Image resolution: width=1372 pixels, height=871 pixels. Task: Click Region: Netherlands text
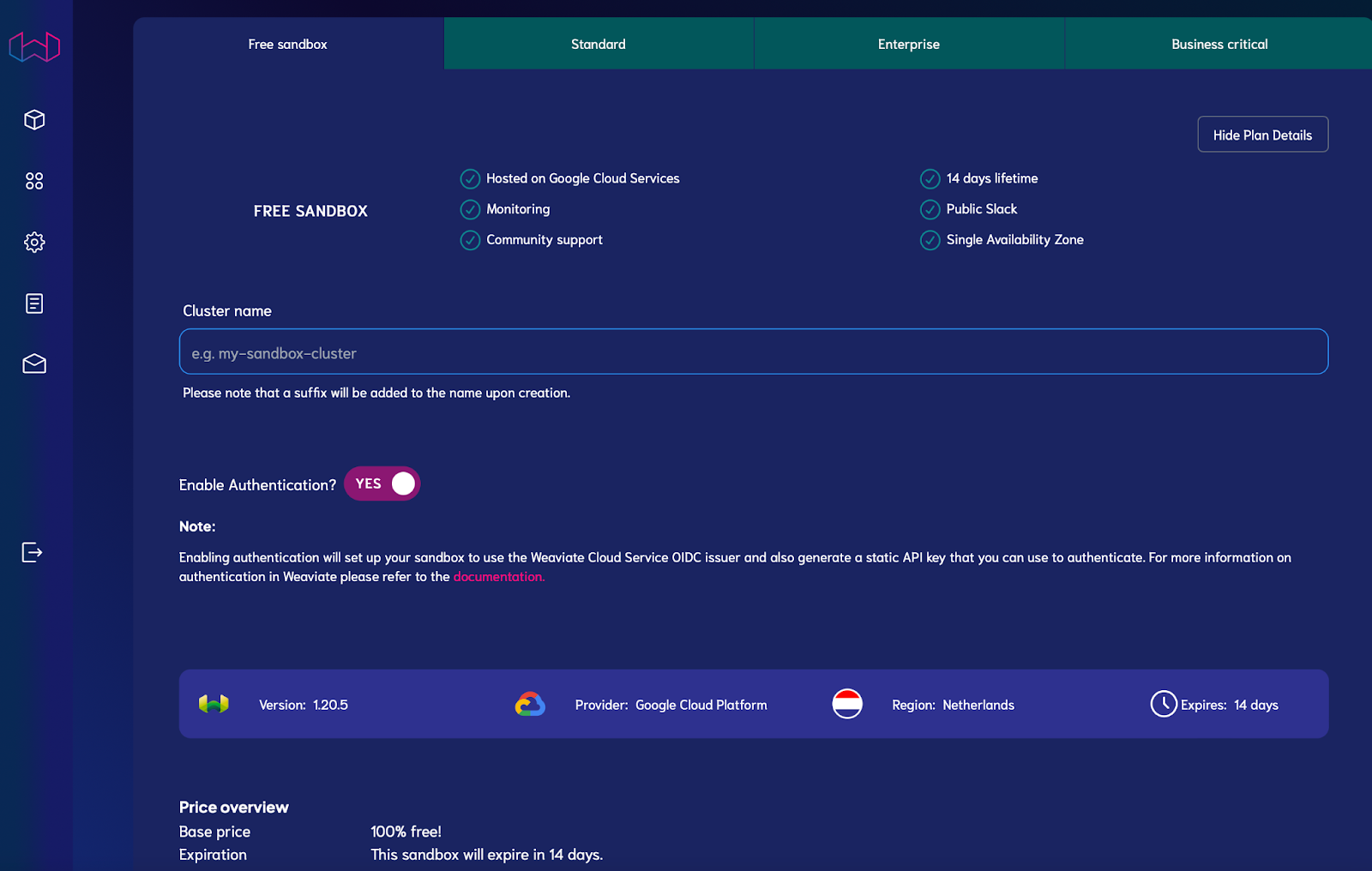(x=953, y=705)
